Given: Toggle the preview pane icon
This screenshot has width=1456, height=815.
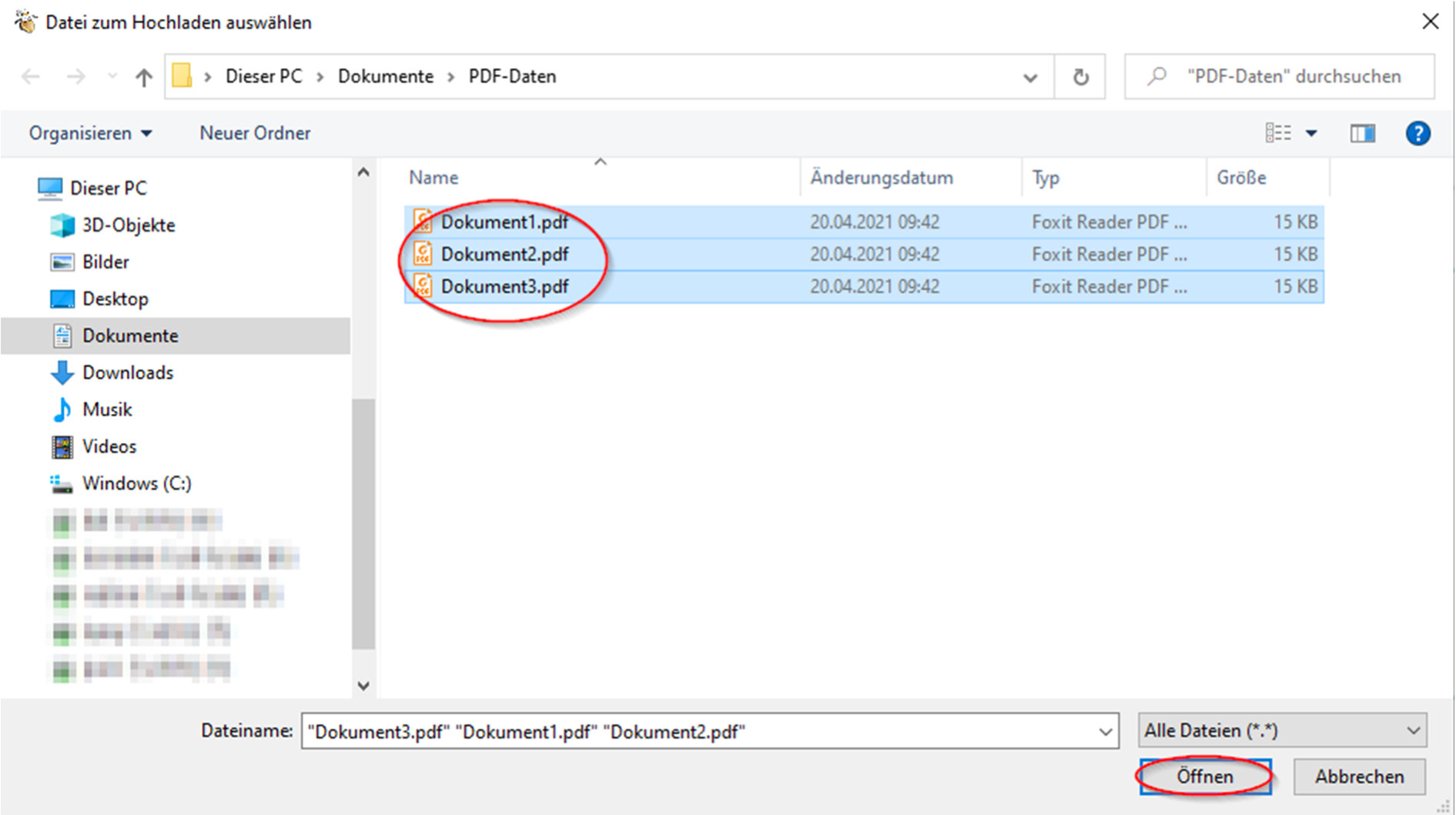Looking at the screenshot, I should tap(1362, 133).
